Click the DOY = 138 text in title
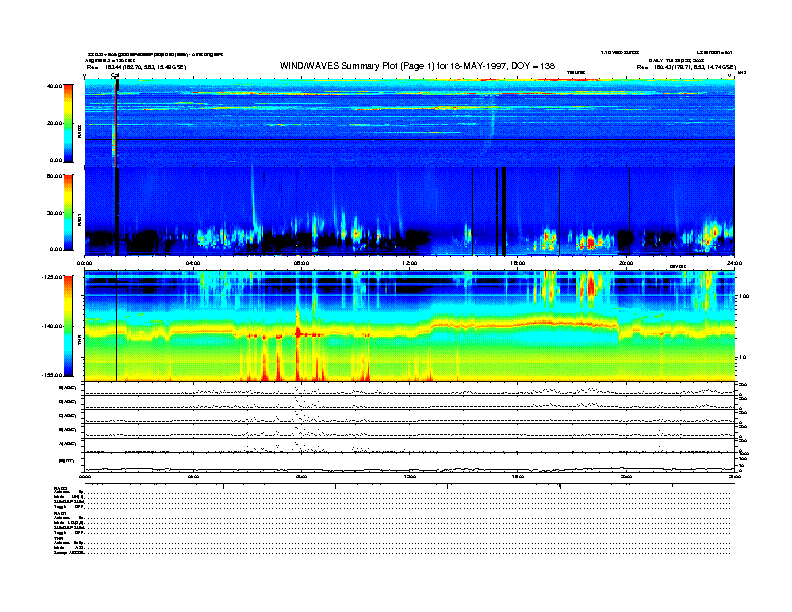The image size is (792, 612). [533, 66]
